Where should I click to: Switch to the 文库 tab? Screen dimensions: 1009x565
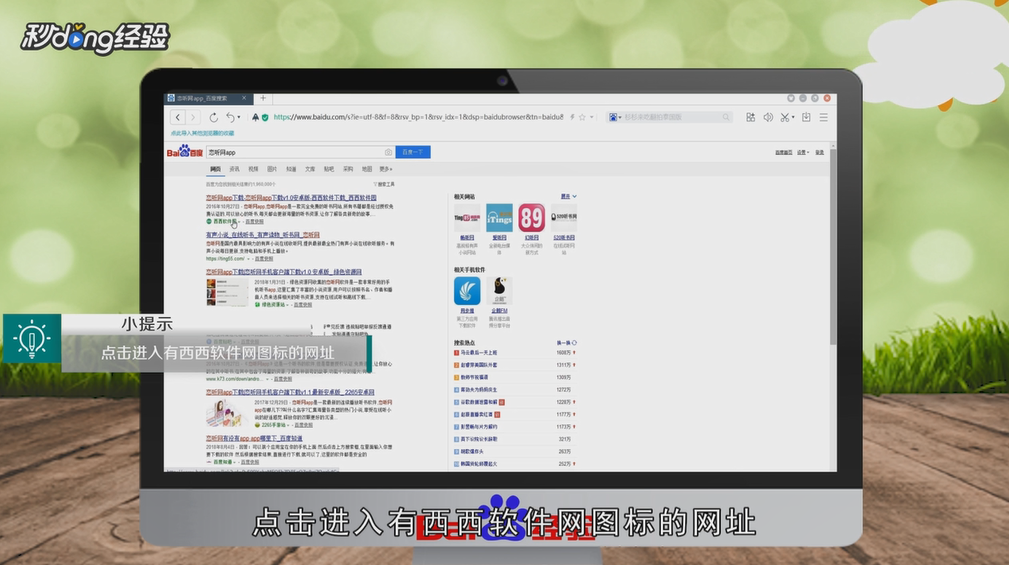[310, 169]
